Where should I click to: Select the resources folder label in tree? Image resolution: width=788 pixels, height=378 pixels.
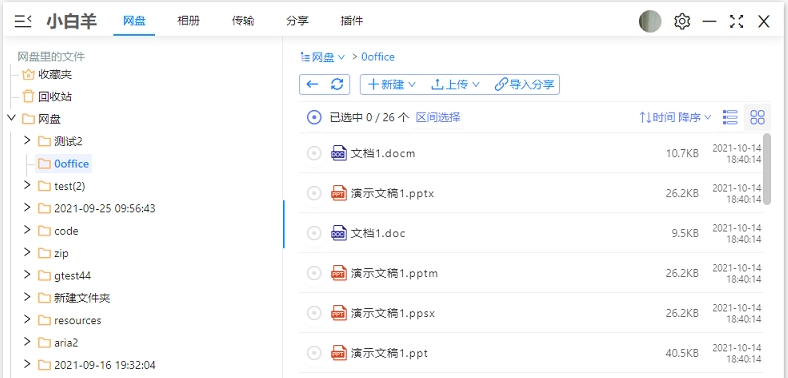coord(78,320)
